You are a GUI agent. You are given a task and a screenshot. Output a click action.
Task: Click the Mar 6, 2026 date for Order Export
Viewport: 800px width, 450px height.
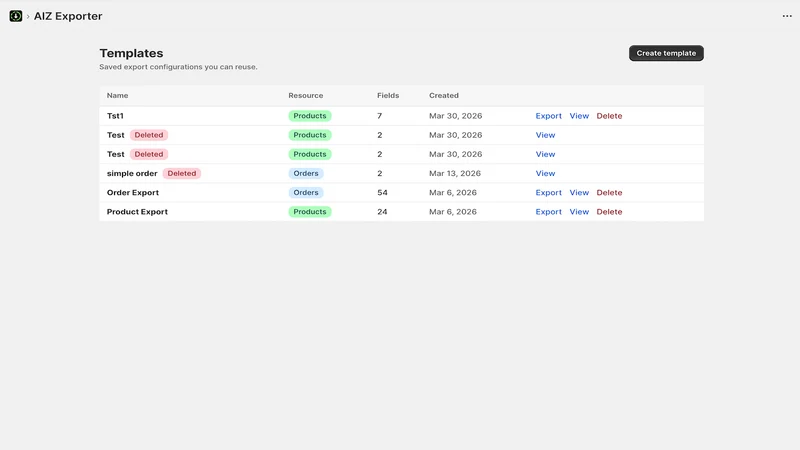(x=453, y=192)
